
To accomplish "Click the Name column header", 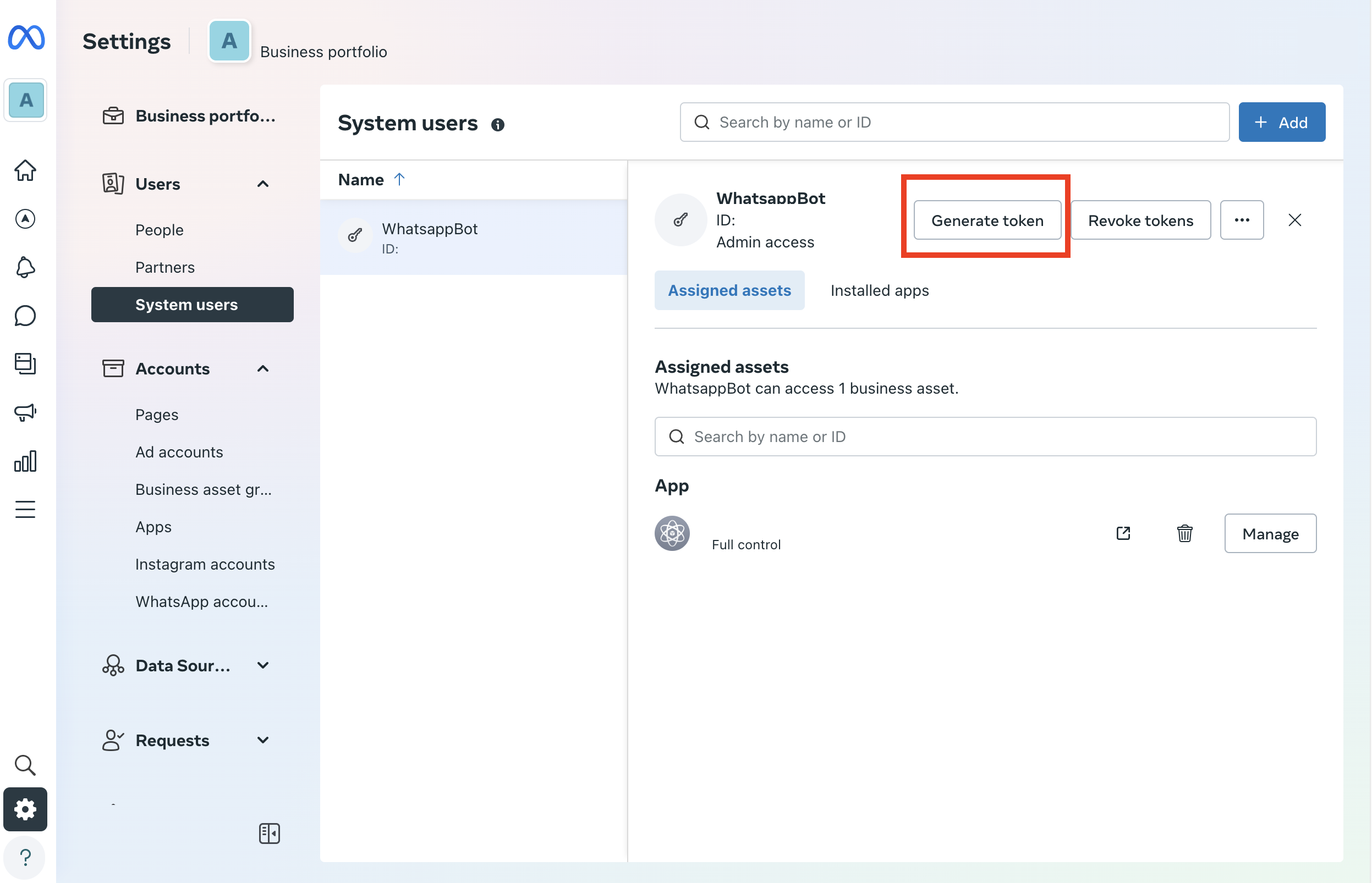I will [x=361, y=179].
